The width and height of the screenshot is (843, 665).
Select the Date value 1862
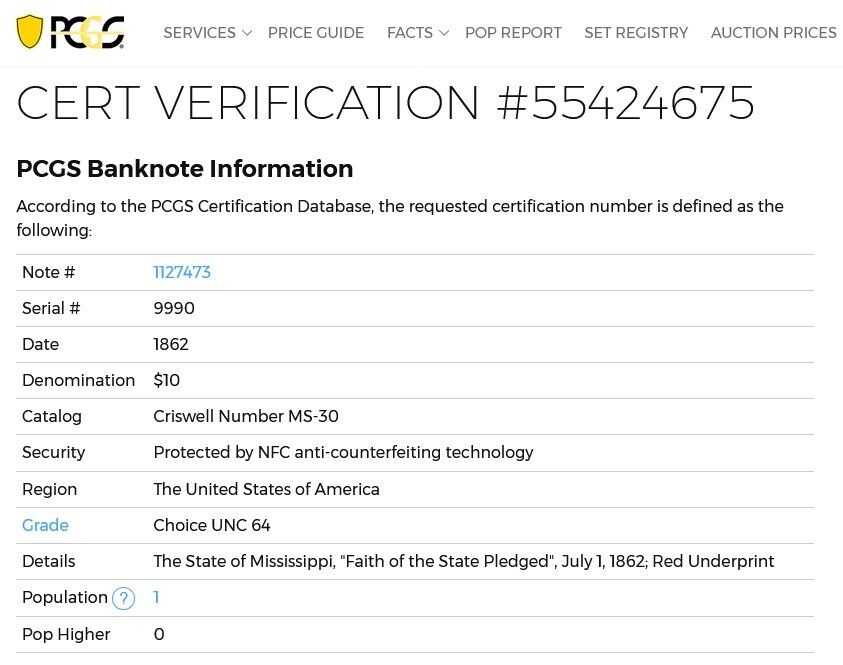click(170, 344)
